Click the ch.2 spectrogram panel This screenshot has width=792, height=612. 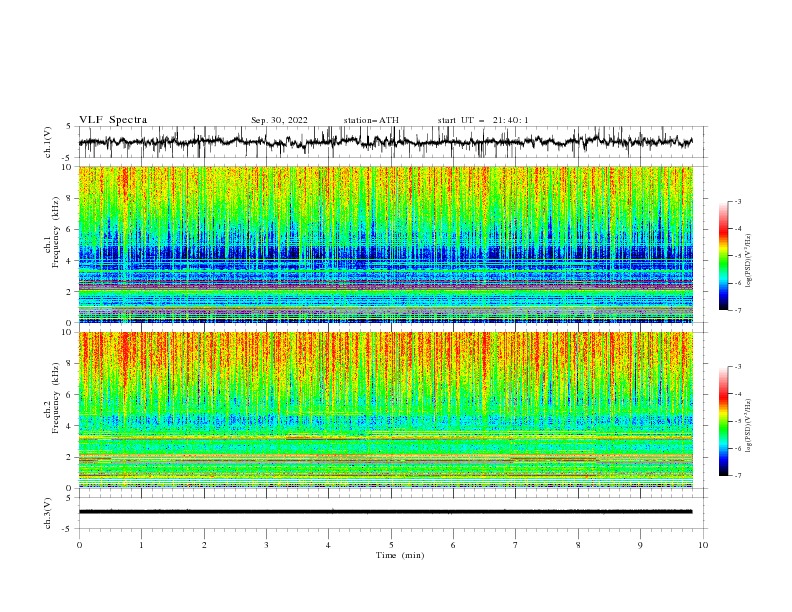(385, 410)
